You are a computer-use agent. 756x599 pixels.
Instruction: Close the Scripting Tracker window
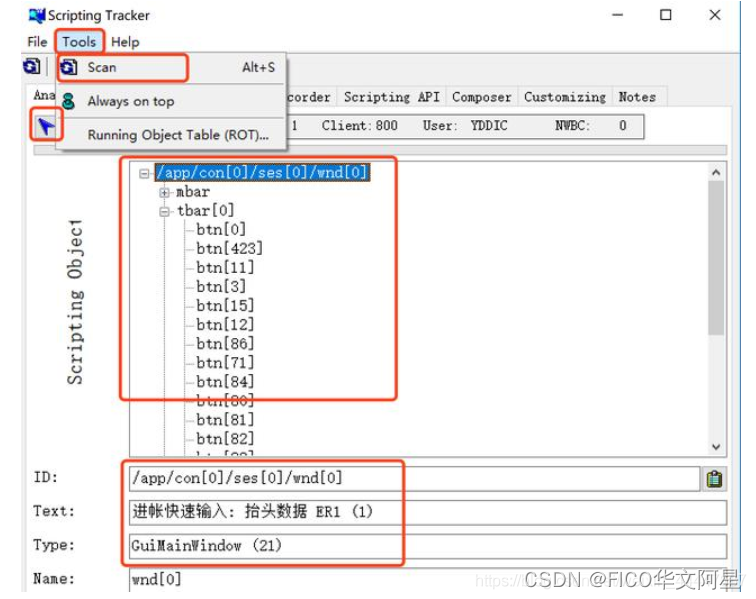tap(715, 15)
